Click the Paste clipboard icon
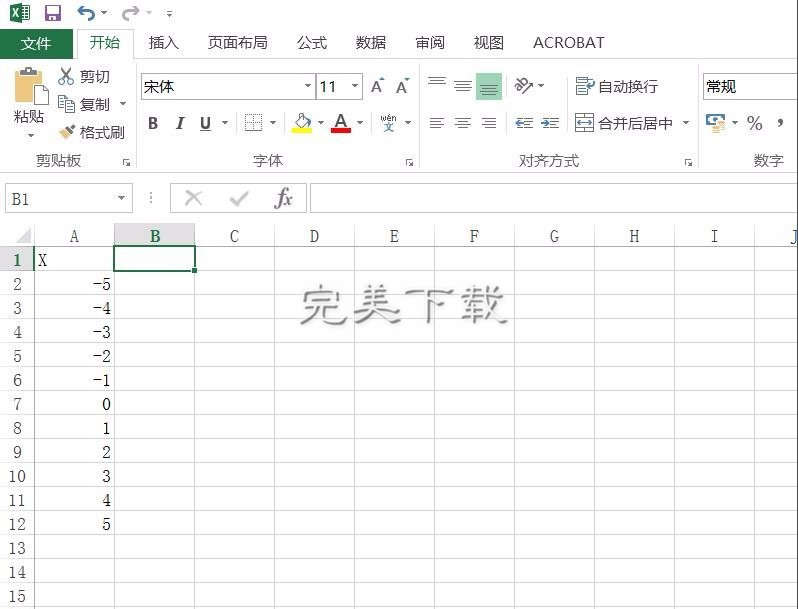The width and height of the screenshot is (798, 609). click(31, 85)
